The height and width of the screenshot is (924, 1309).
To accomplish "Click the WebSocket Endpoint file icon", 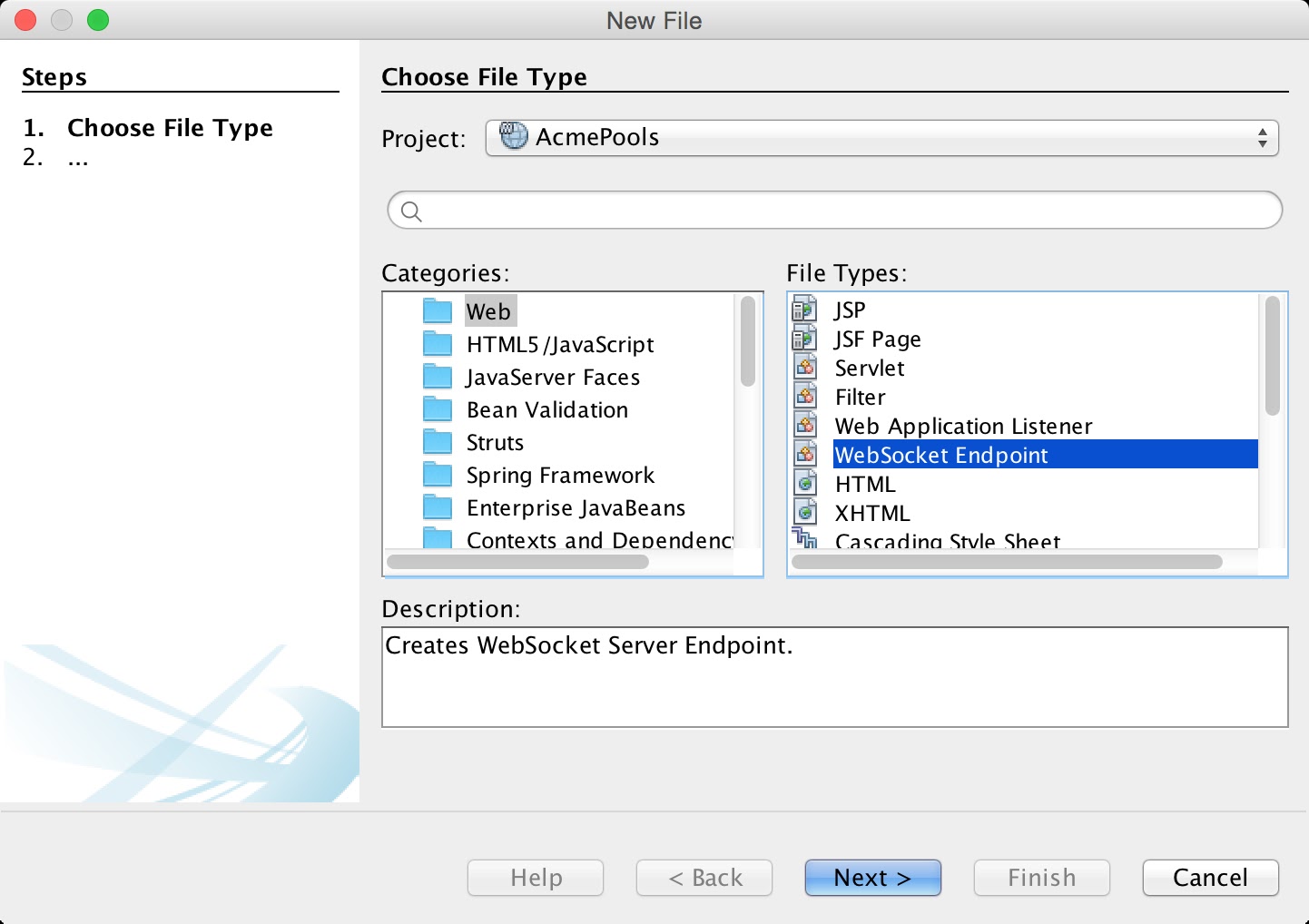I will click(805, 455).
